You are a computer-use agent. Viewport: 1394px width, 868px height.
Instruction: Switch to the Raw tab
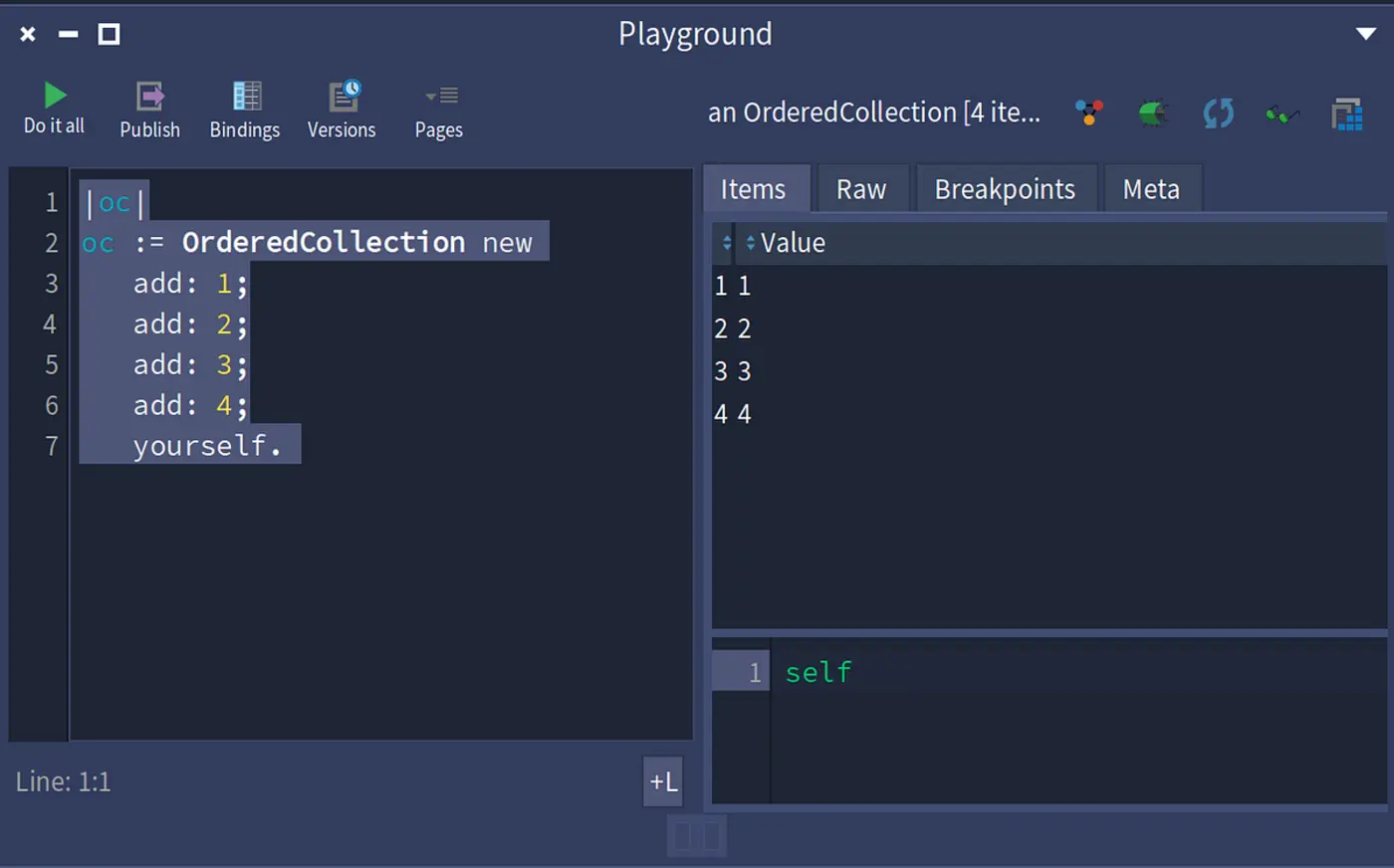click(861, 189)
